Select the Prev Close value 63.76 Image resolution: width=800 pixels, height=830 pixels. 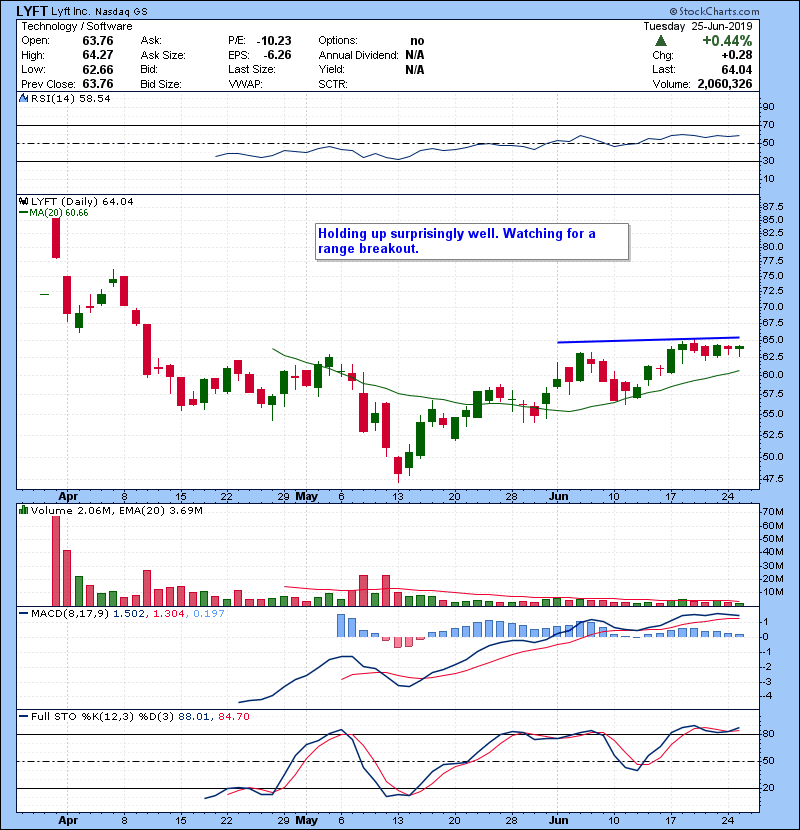pyautogui.click(x=98, y=84)
